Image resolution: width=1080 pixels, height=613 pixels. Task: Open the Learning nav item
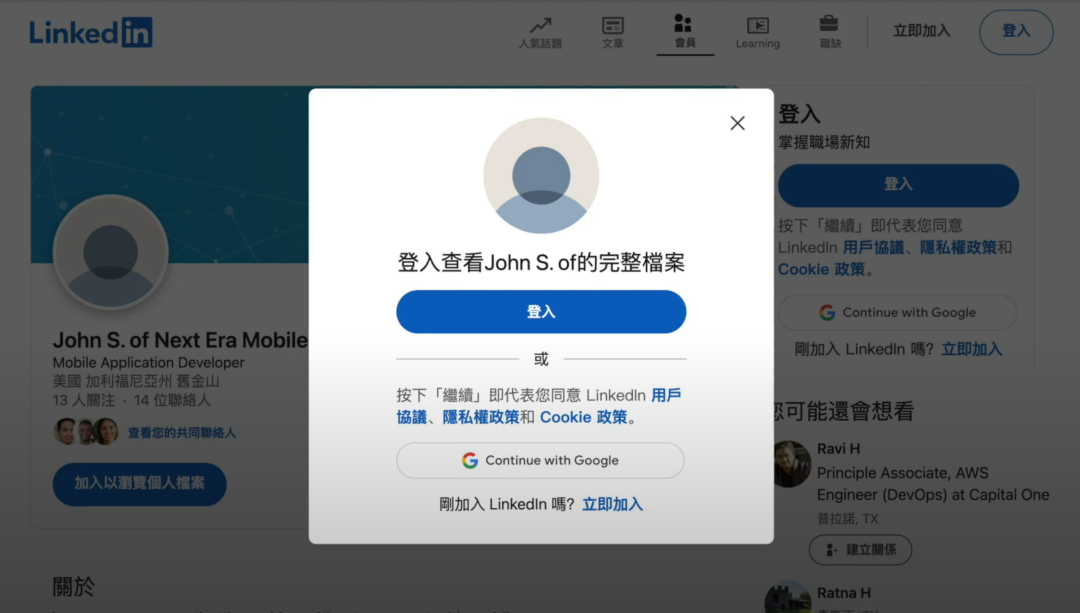(758, 32)
